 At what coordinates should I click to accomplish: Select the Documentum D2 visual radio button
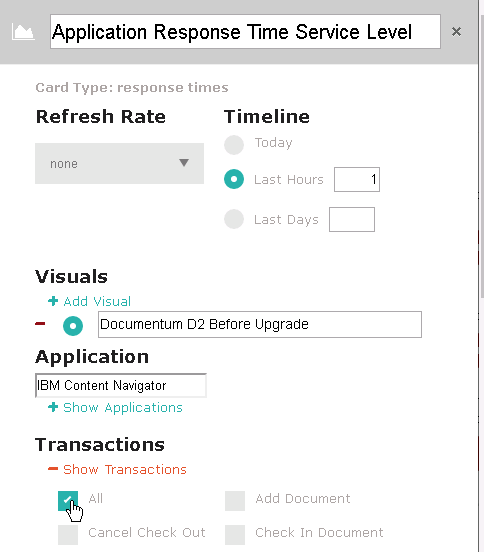point(73,326)
